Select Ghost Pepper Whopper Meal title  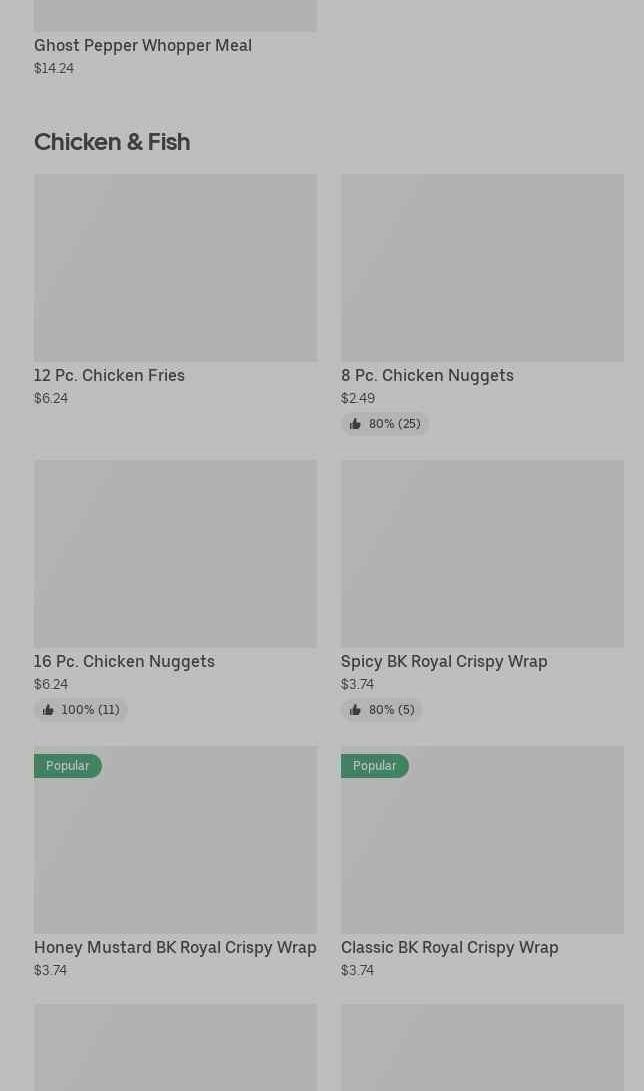143,45
